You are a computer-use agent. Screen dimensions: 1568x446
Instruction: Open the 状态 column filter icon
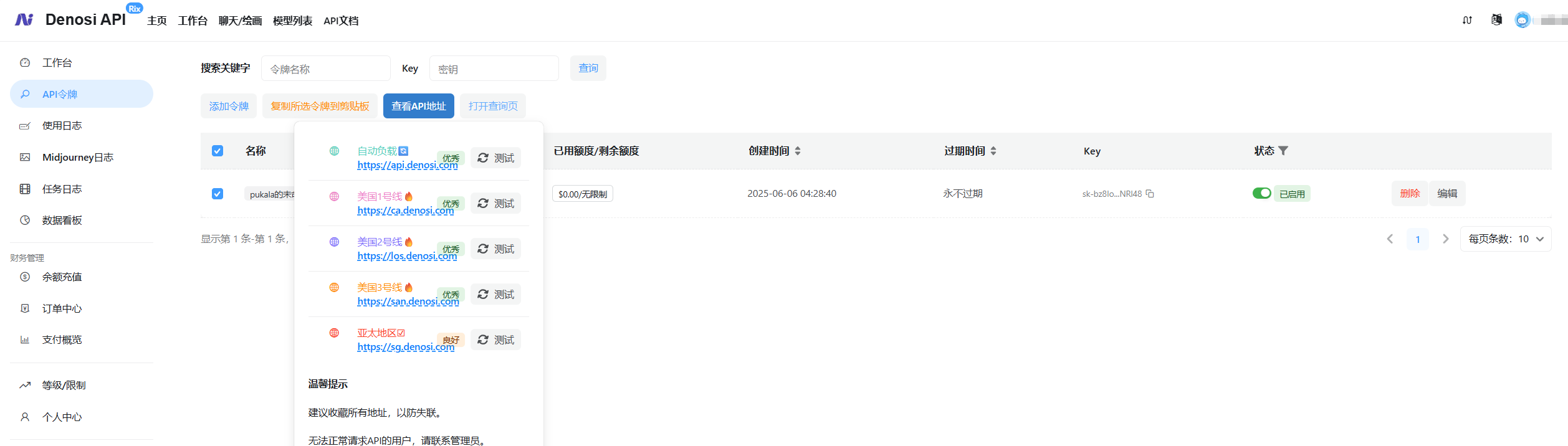(x=1283, y=151)
